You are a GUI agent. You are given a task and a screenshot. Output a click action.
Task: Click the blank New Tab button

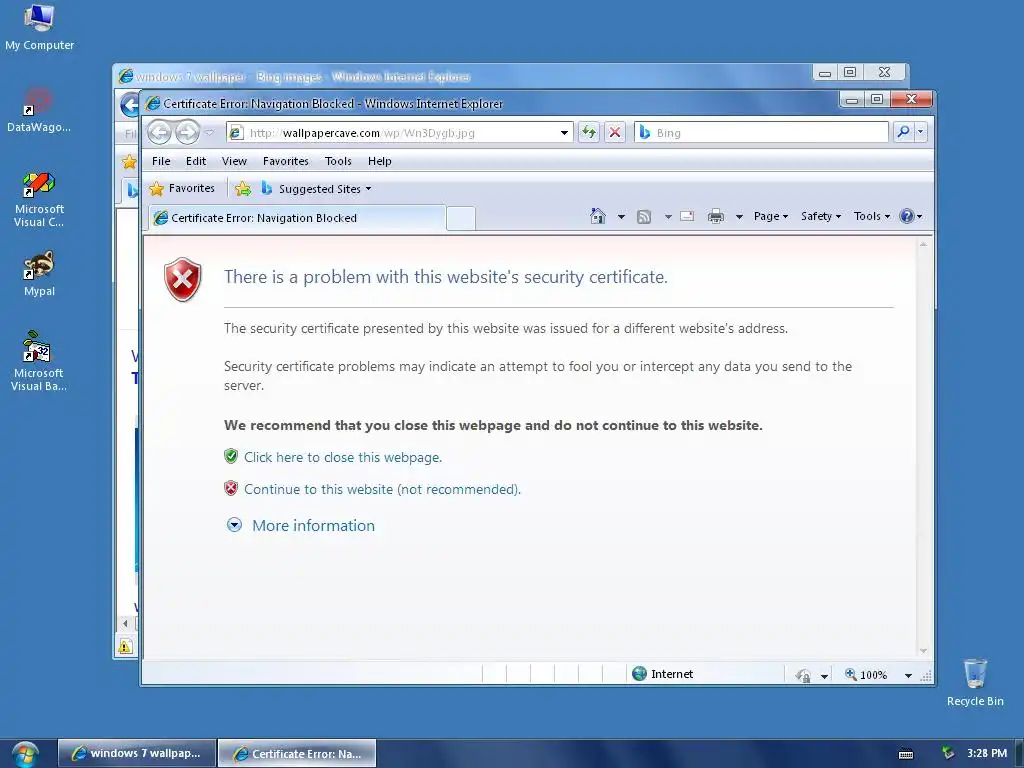[x=460, y=218]
